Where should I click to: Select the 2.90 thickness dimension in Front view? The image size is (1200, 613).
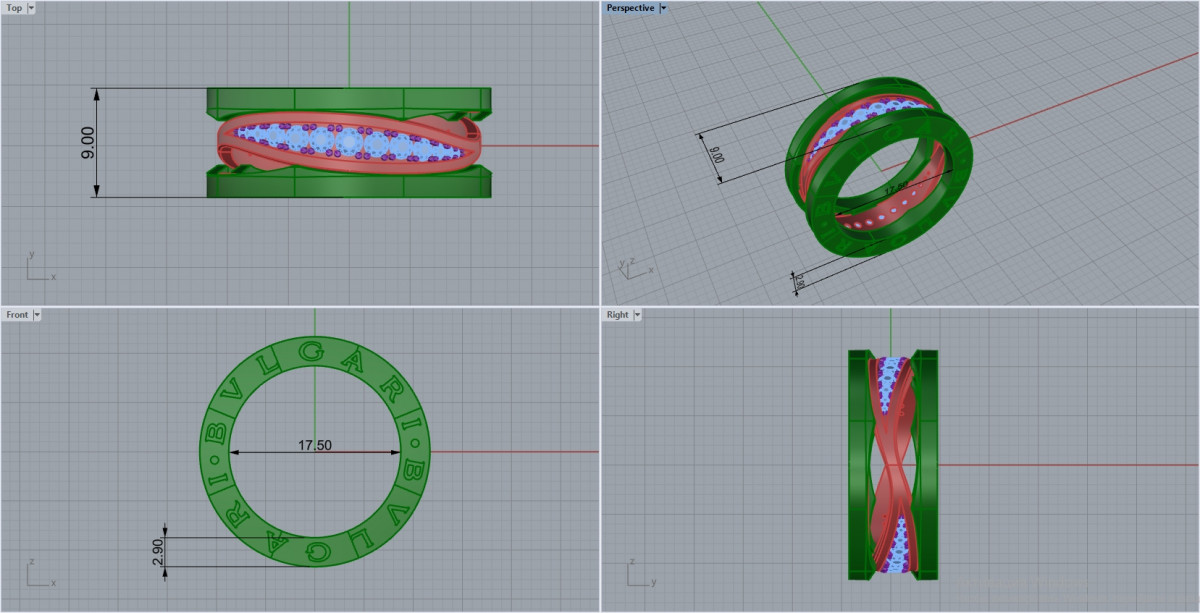155,552
